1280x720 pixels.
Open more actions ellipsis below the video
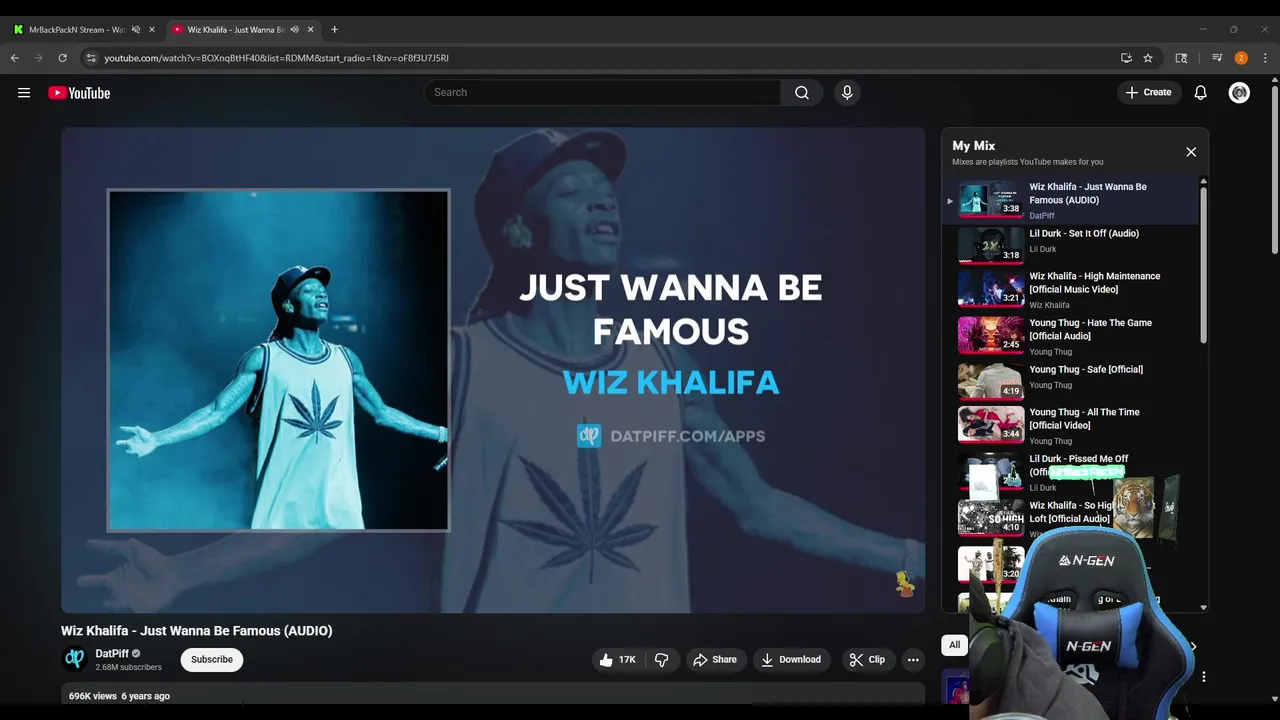[x=913, y=660]
